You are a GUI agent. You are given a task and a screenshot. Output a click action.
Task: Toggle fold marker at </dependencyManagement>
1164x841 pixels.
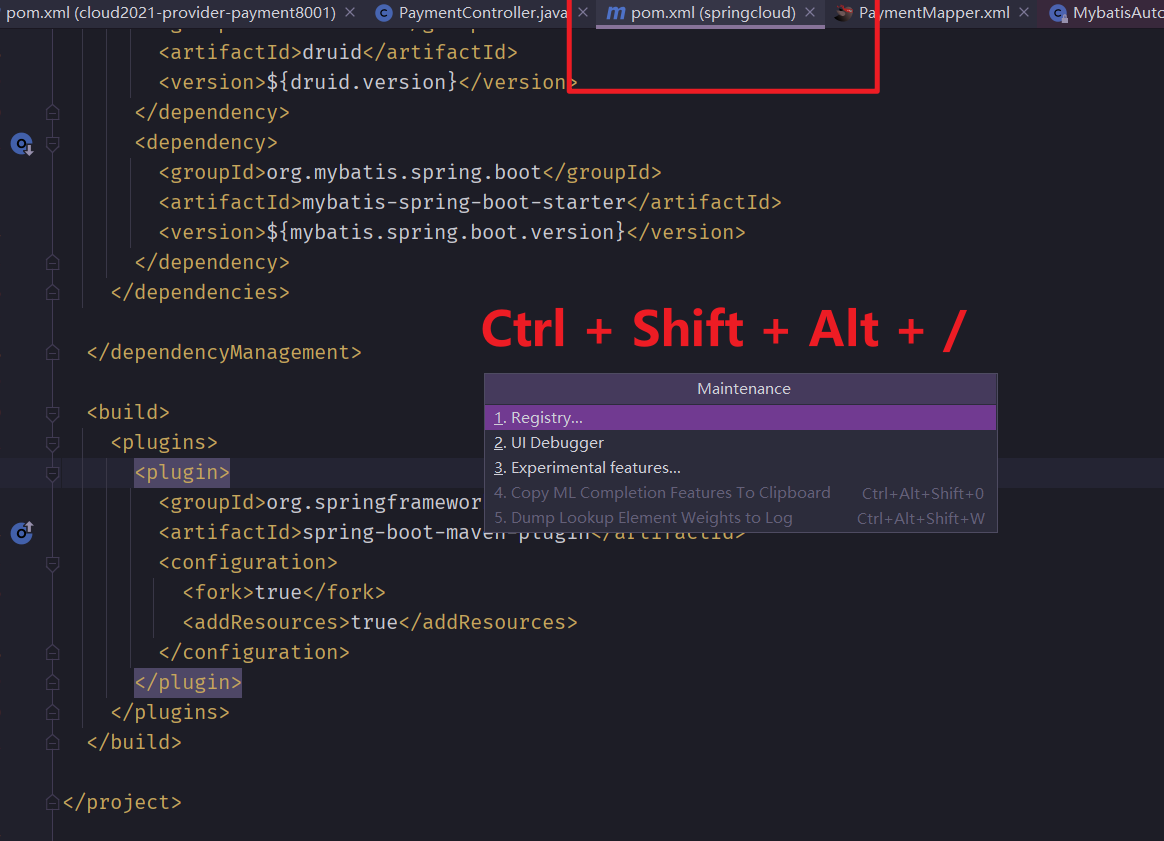(53, 353)
